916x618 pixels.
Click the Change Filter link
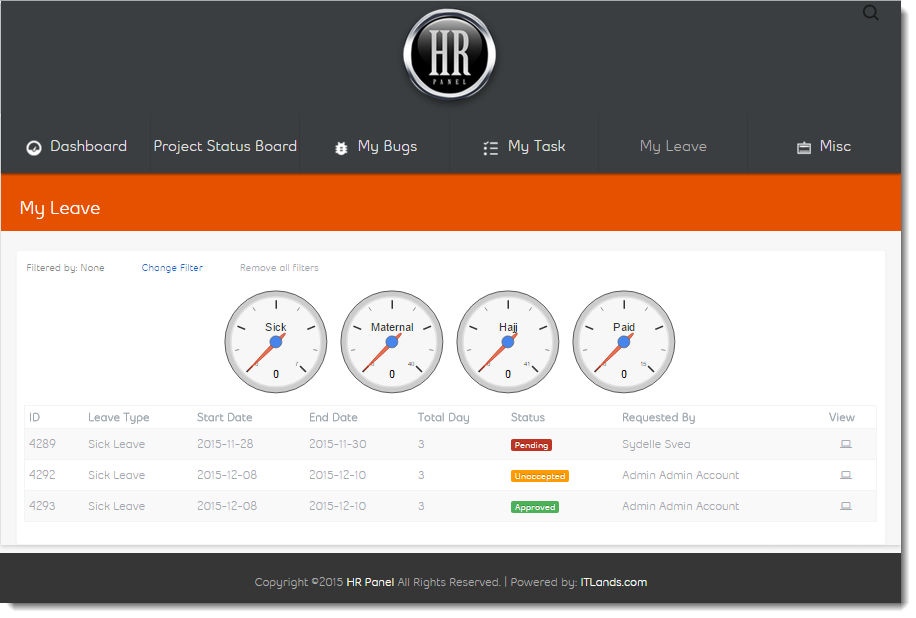pos(172,268)
